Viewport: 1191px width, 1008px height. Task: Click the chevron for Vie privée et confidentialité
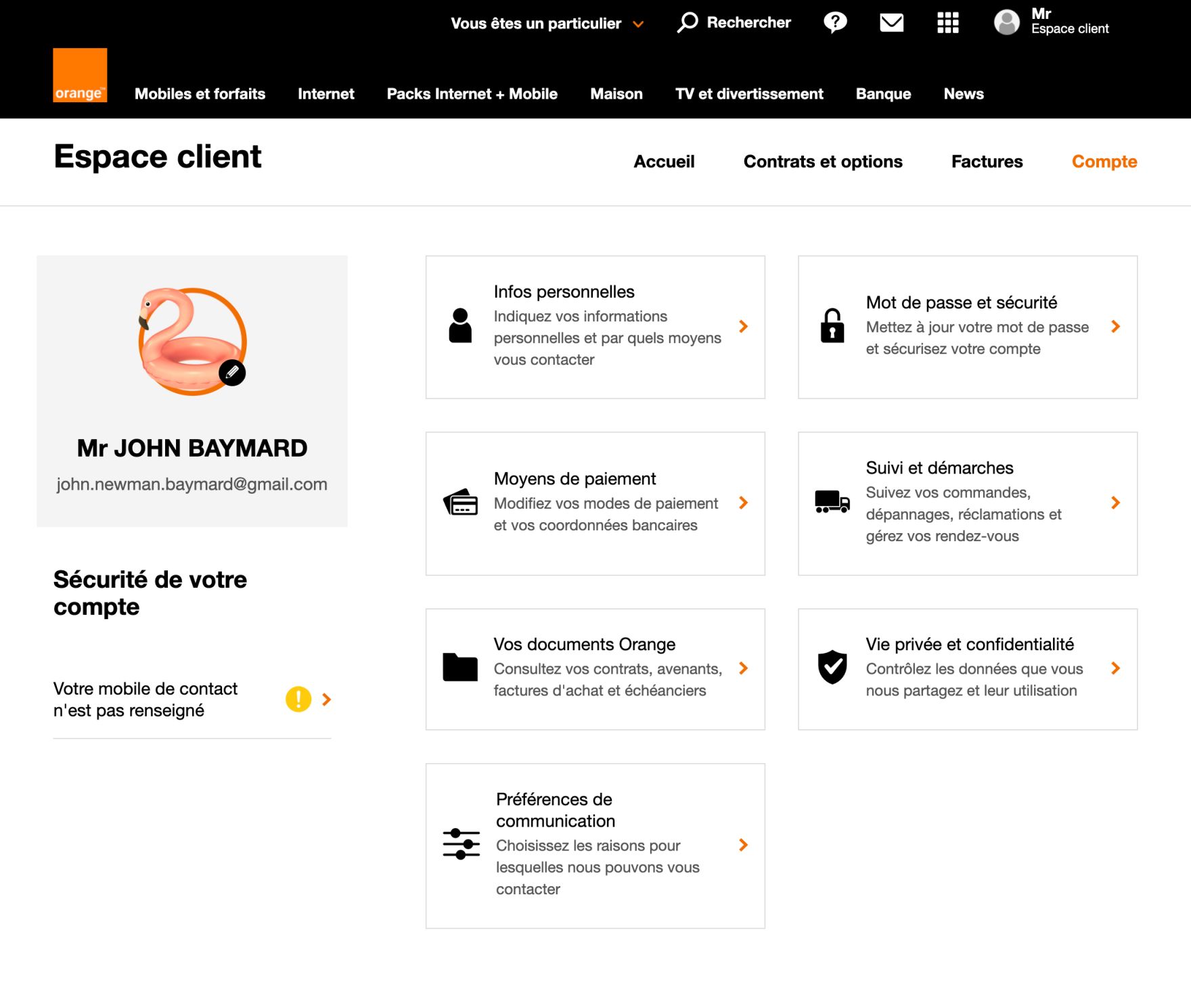click(1115, 668)
